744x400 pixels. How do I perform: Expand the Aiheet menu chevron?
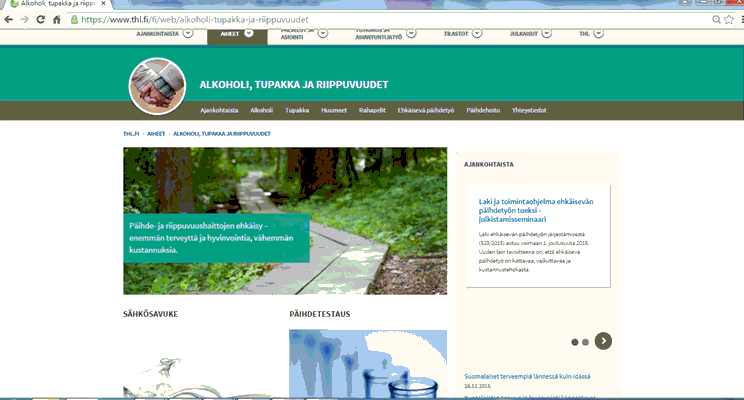click(x=249, y=33)
